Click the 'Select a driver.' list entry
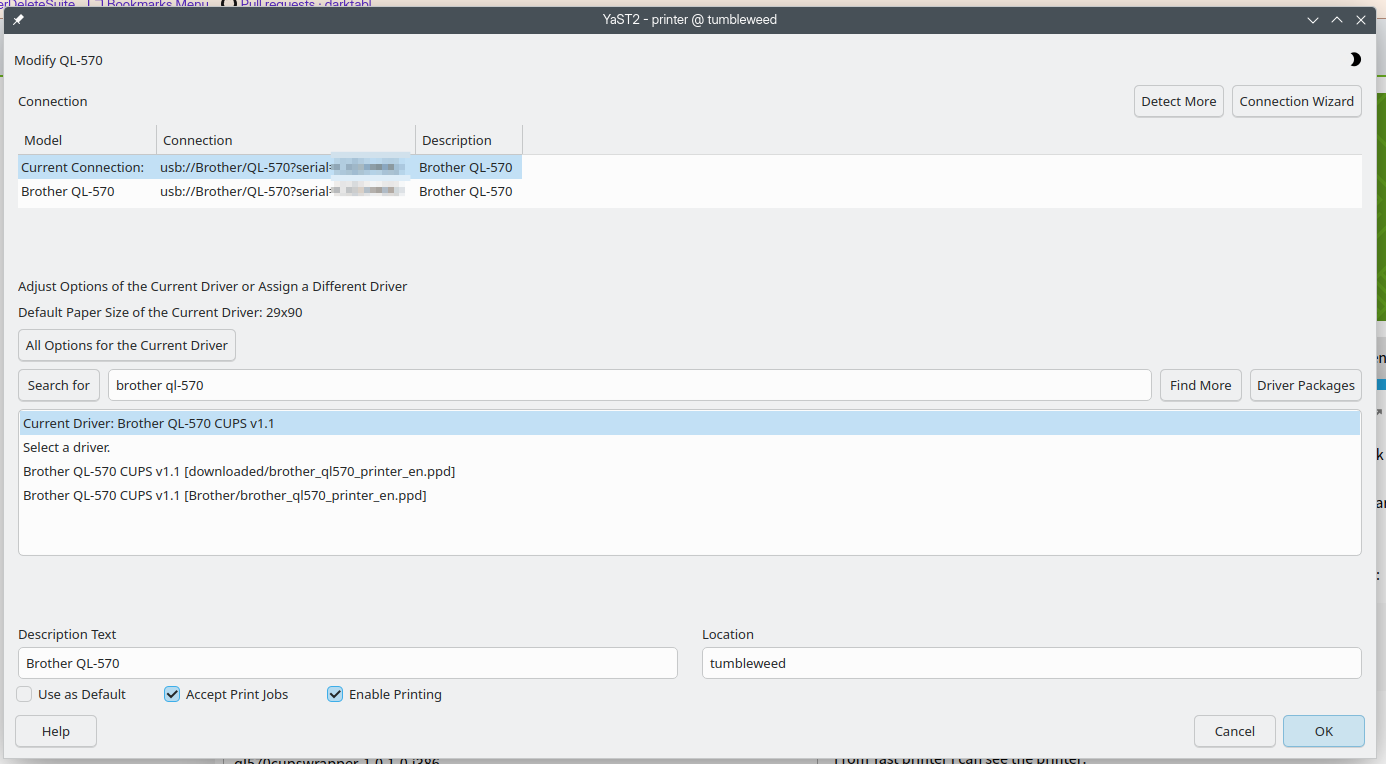The width and height of the screenshot is (1386, 764). (x=690, y=447)
